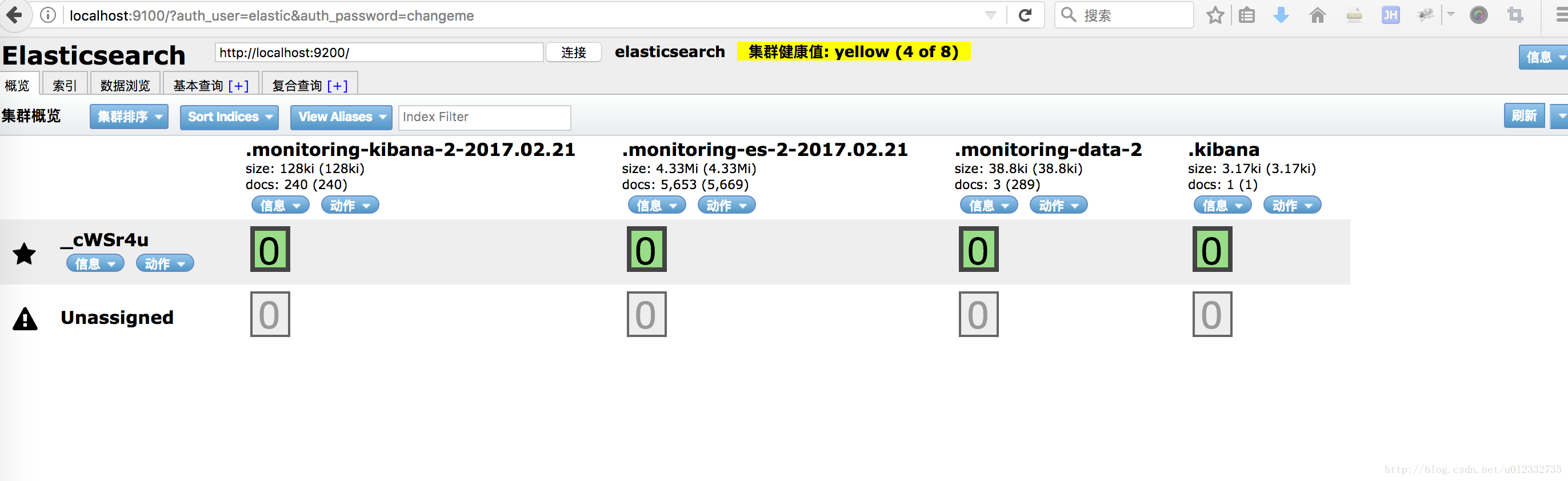Open downloads with the blue arrow icon
This screenshot has width=1568, height=481.
[x=1281, y=15]
